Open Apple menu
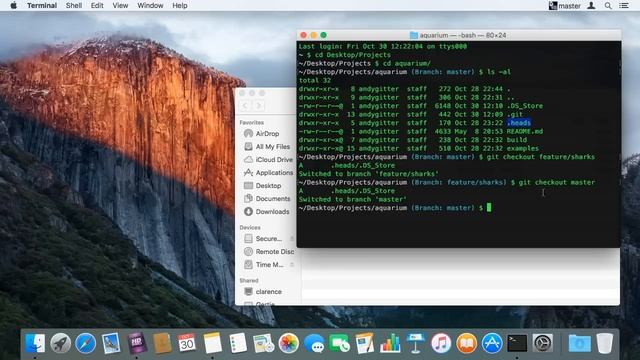This screenshot has height=360, width=640. pyautogui.click(x=13, y=6)
